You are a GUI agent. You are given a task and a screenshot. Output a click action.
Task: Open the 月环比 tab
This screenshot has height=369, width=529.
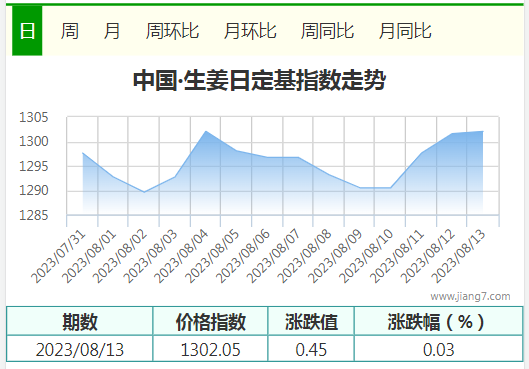(250, 31)
